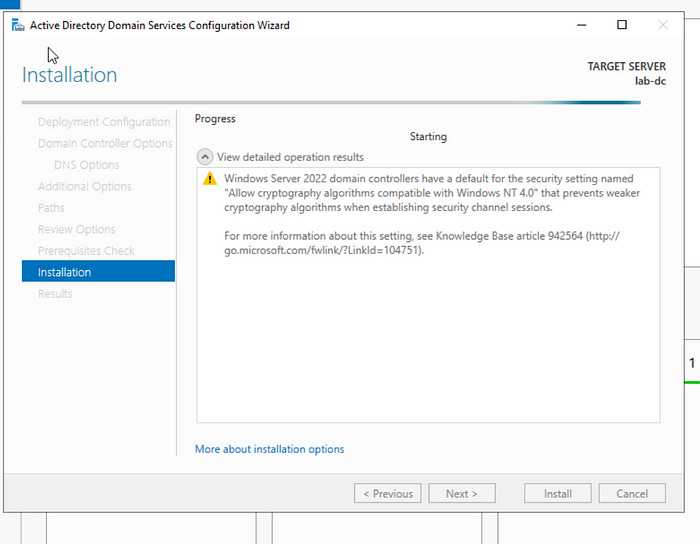Go to DNS Options step
Screen dimensions: 700x544
[87, 165]
